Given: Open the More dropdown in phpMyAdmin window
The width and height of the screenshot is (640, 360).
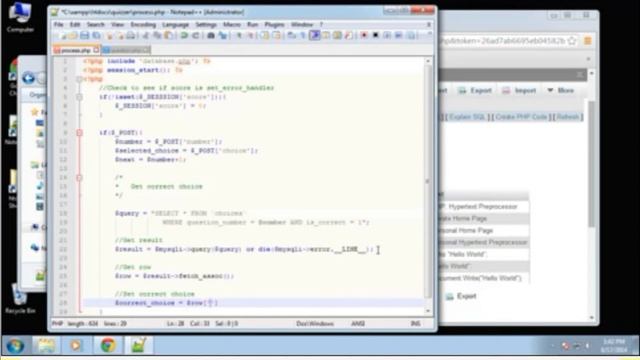Looking at the screenshot, I should (560, 90).
